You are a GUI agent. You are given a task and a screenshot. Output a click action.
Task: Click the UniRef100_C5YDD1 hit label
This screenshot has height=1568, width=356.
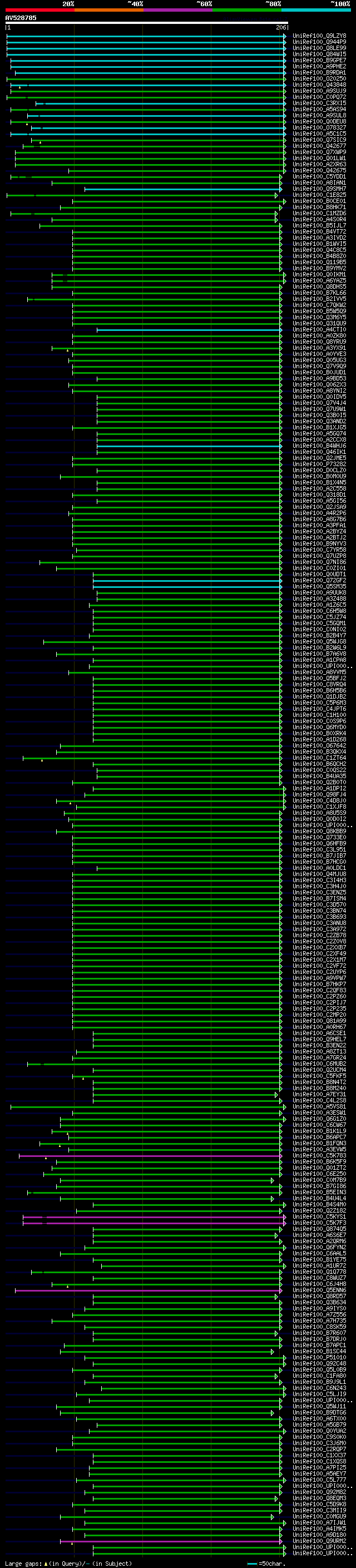pyautogui.click(x=319, y=176)
